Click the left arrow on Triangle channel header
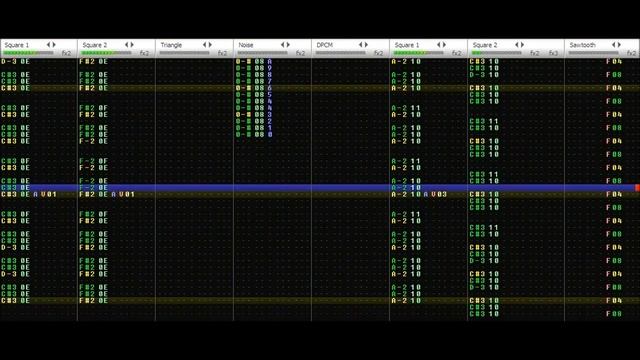 pyautogui.click(x=205, y=45)
